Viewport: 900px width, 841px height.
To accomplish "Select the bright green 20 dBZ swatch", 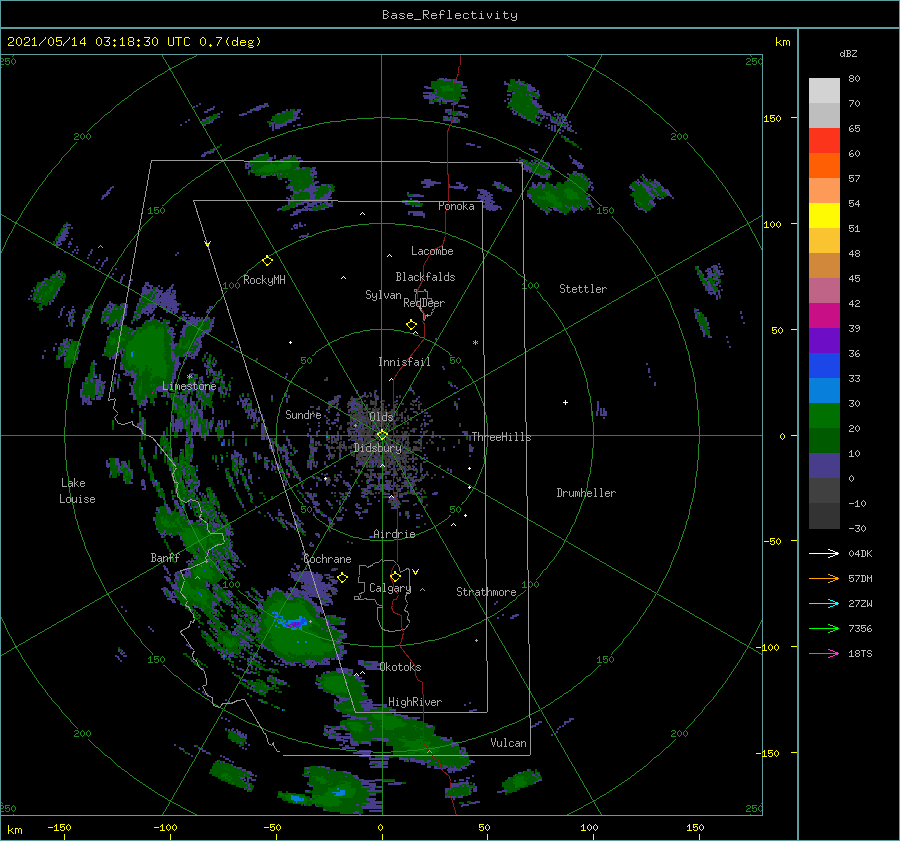I will click(824, 416).
